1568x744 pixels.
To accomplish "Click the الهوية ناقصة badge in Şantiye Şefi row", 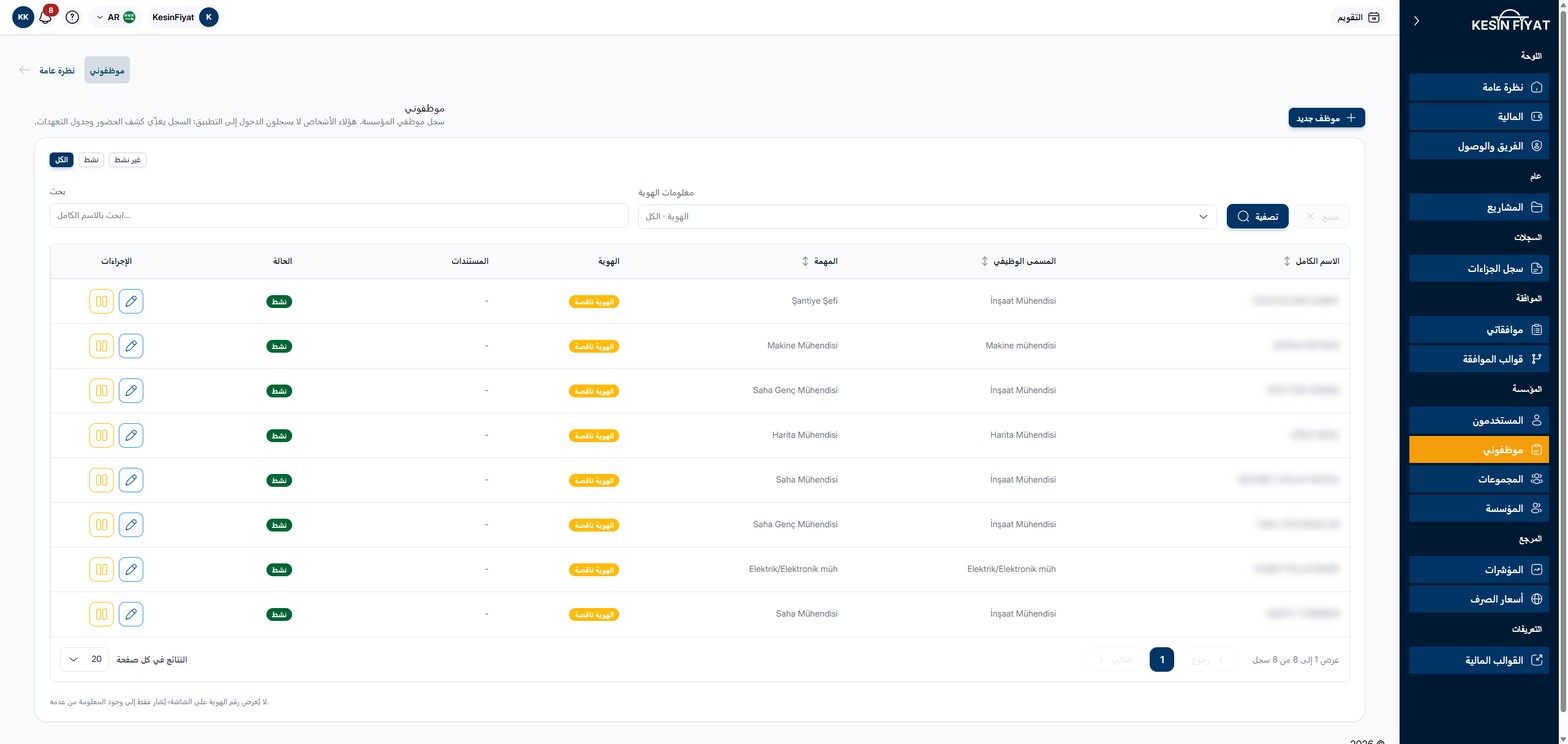I will click(595, 301).
